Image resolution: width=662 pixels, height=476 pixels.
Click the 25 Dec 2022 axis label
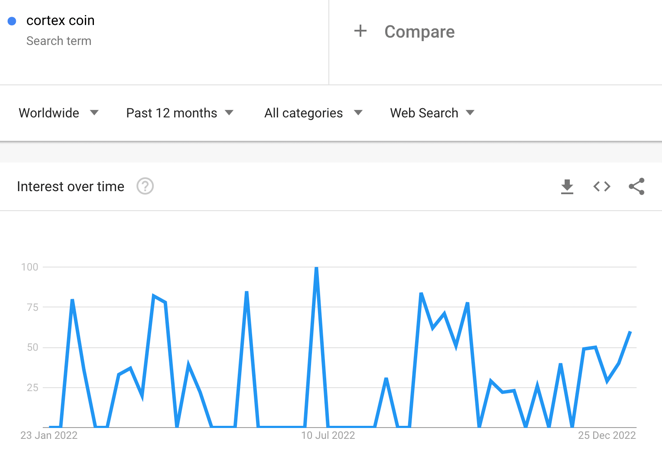point(607,435)
